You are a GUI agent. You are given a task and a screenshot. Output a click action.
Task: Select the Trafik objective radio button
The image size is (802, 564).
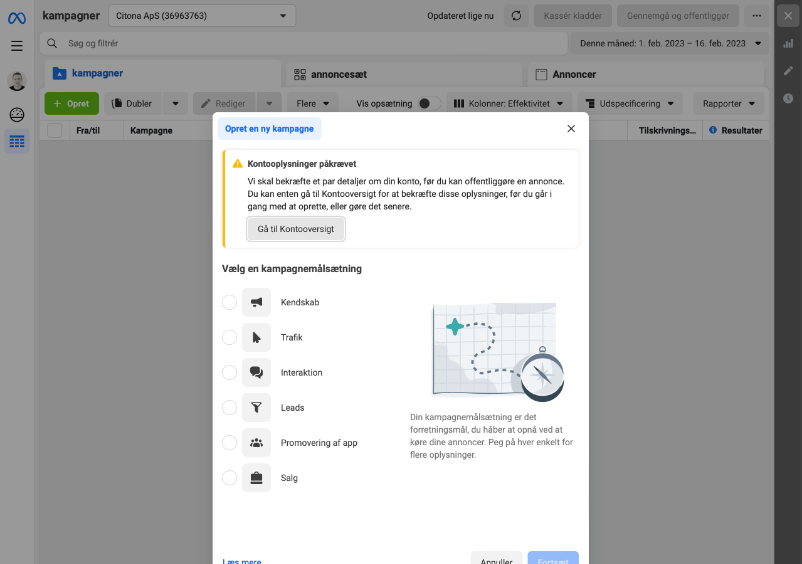pyautogui.click(x=230, y=337)
